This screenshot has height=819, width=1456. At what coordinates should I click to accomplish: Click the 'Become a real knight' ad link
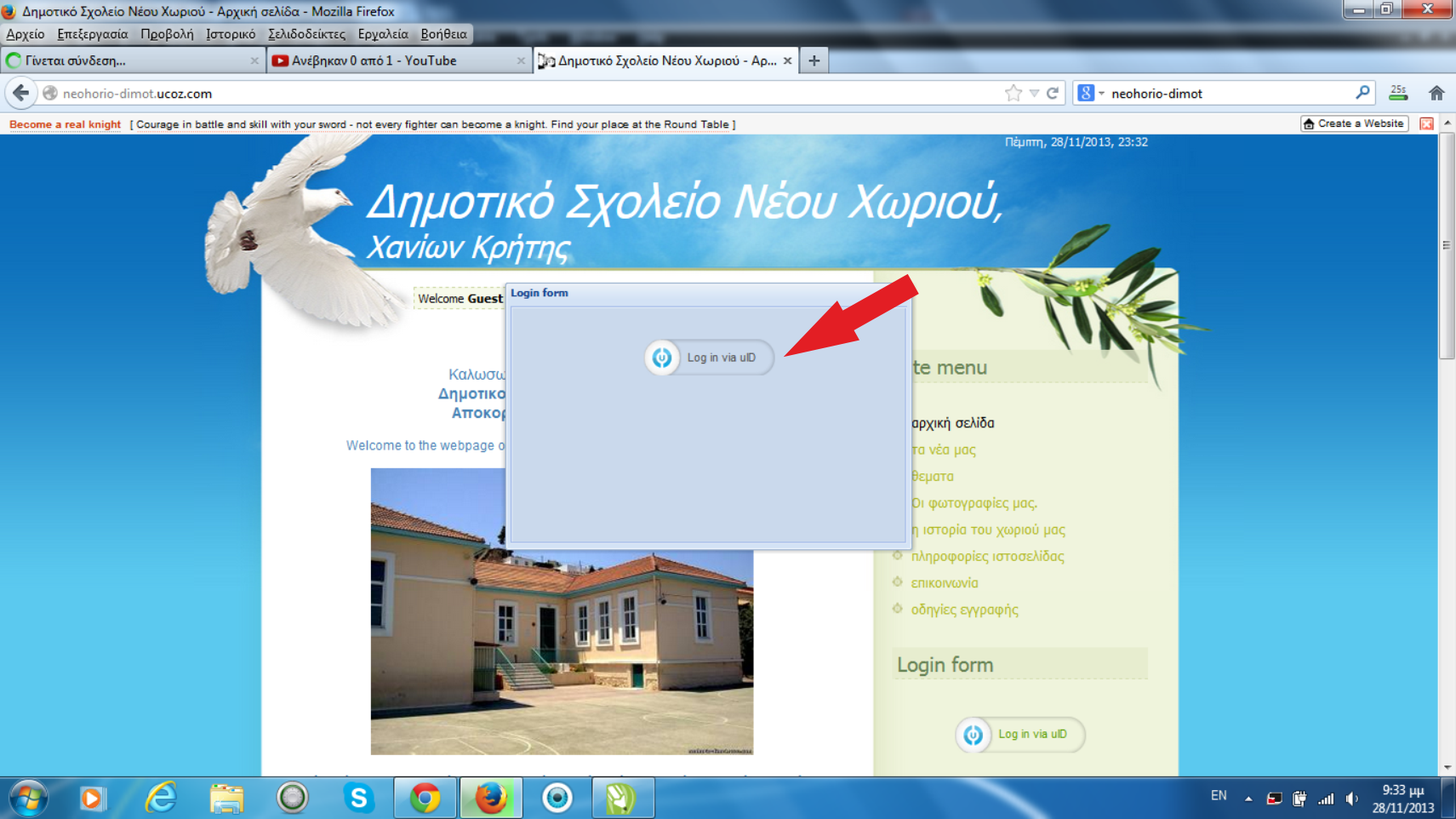65,124
